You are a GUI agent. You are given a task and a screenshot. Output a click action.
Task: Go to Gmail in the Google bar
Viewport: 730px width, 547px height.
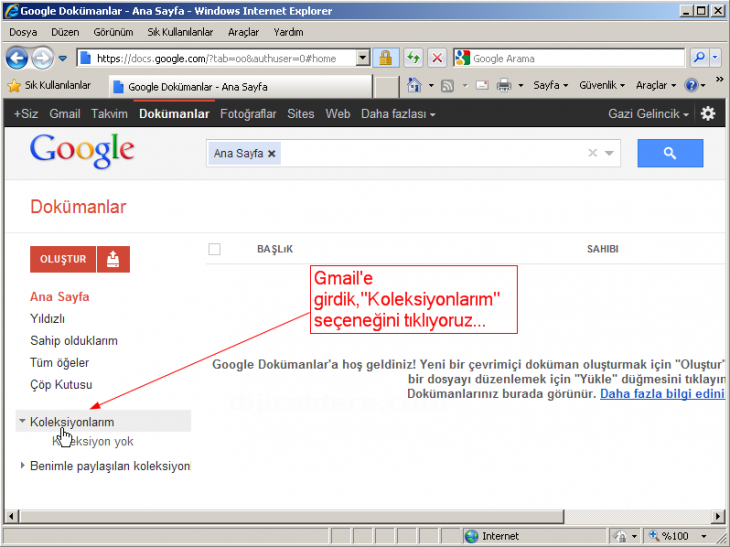[x=65, y=114]
